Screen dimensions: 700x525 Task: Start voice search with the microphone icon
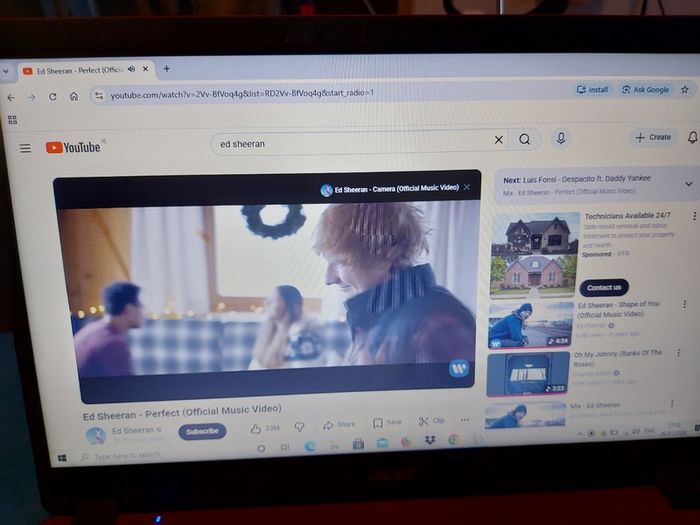561,138
